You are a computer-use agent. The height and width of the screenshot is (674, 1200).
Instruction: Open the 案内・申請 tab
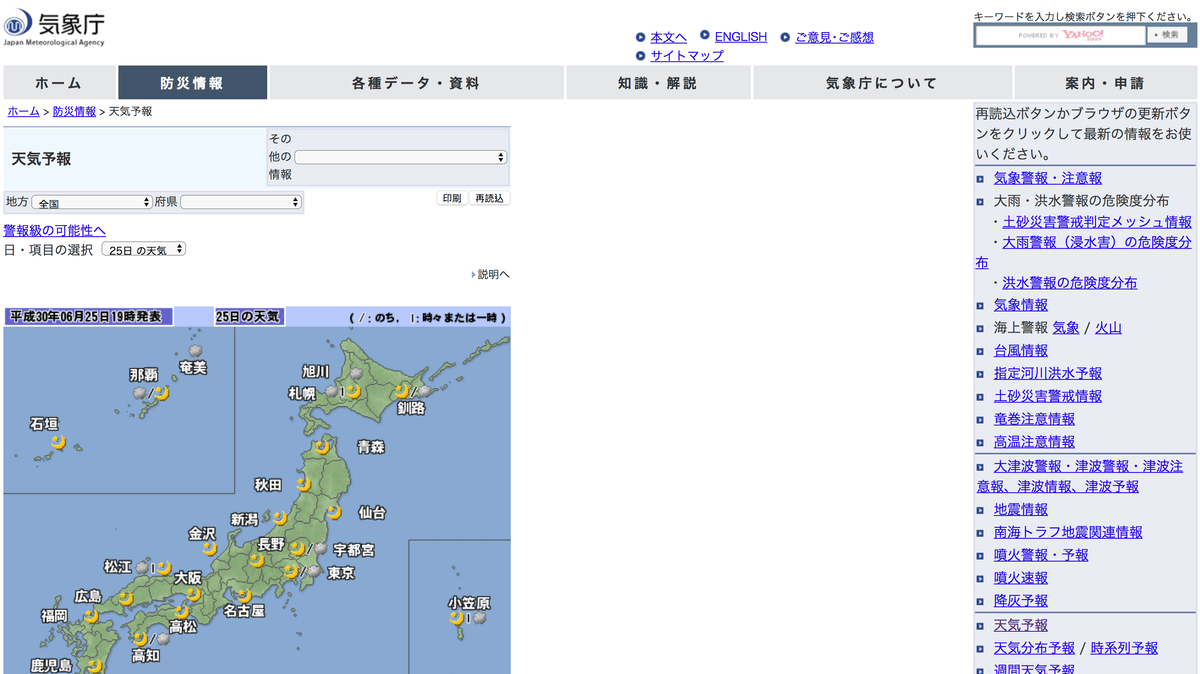tap(1106, 82)
